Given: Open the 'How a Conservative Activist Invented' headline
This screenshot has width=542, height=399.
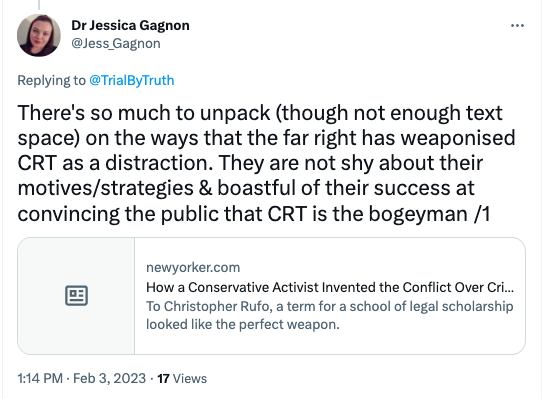Looking at the screenshot, I should click(330, 287).
